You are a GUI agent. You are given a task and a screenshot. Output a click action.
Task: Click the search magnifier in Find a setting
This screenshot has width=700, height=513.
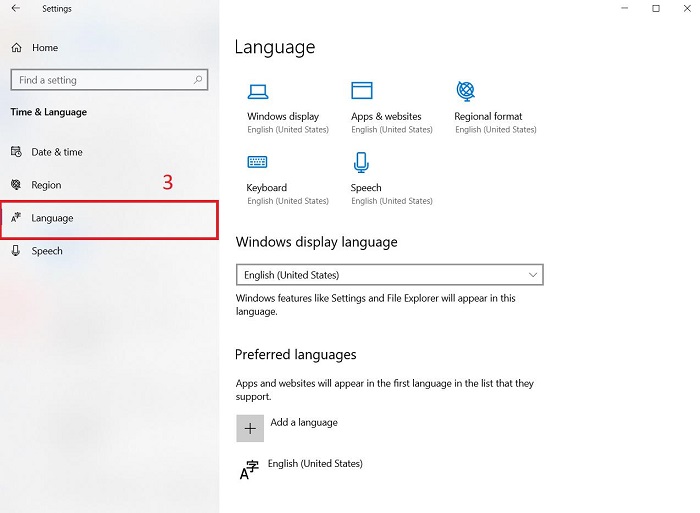coord(199,80)
